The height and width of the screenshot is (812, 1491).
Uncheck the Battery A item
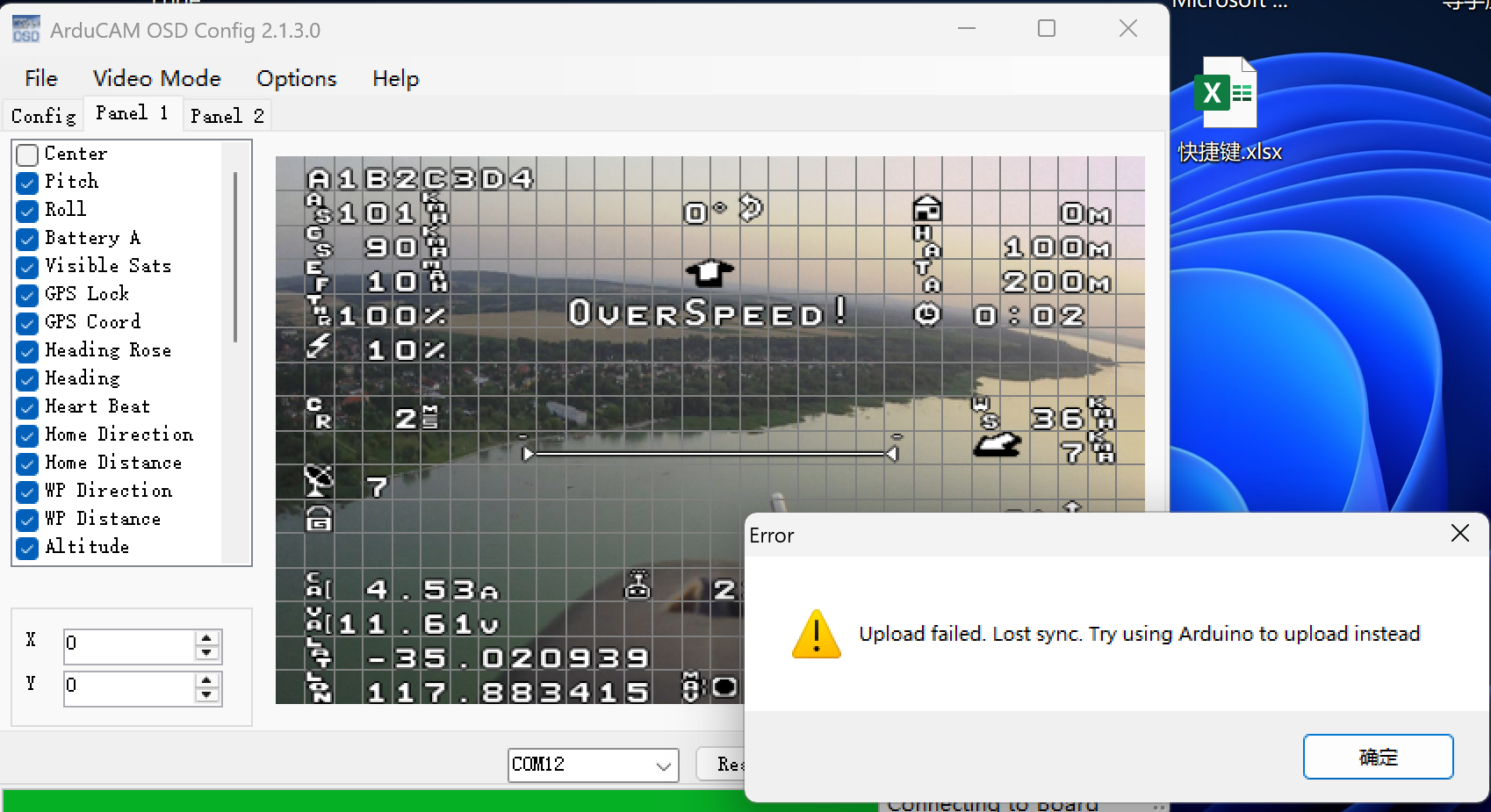click(27, 239)
